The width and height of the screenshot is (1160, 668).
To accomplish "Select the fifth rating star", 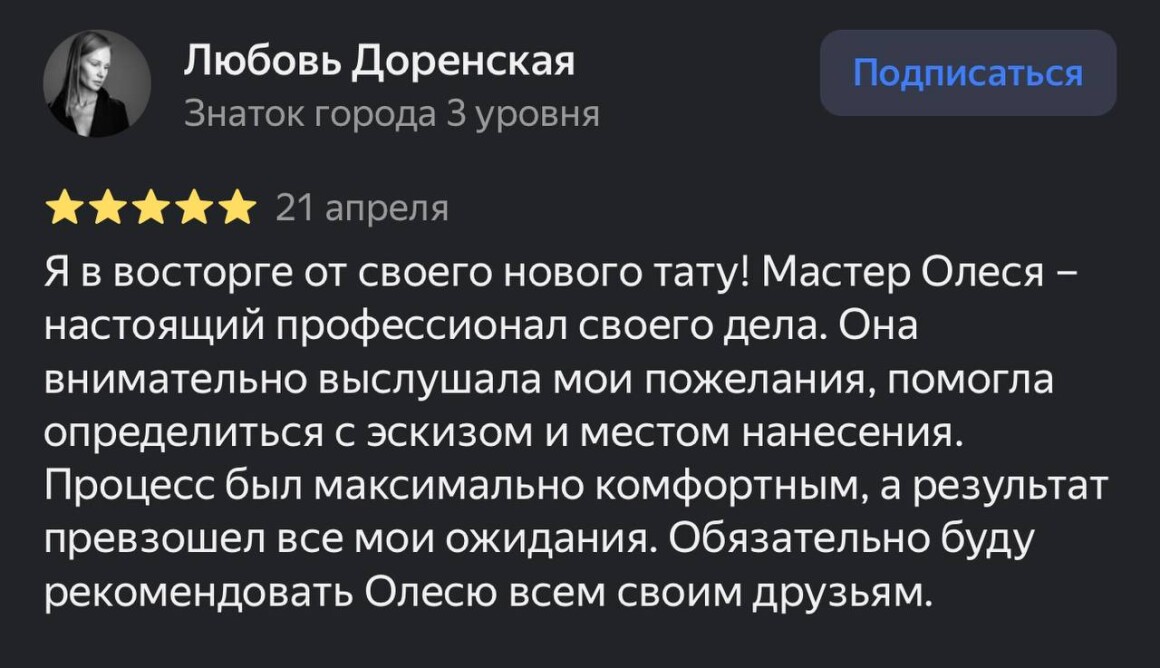I will click(237, 208).
